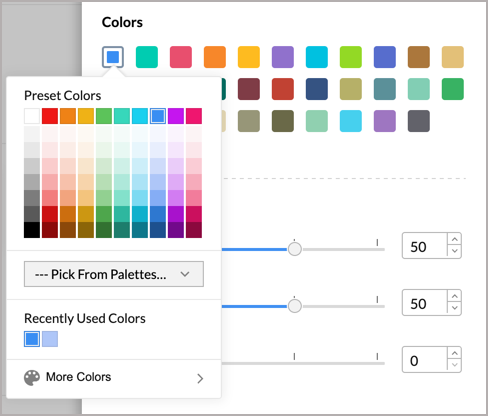Viewport: 488px width, 416px height.
Task: Select the first recently used blue swatch
Action: [x=32, y=339]
